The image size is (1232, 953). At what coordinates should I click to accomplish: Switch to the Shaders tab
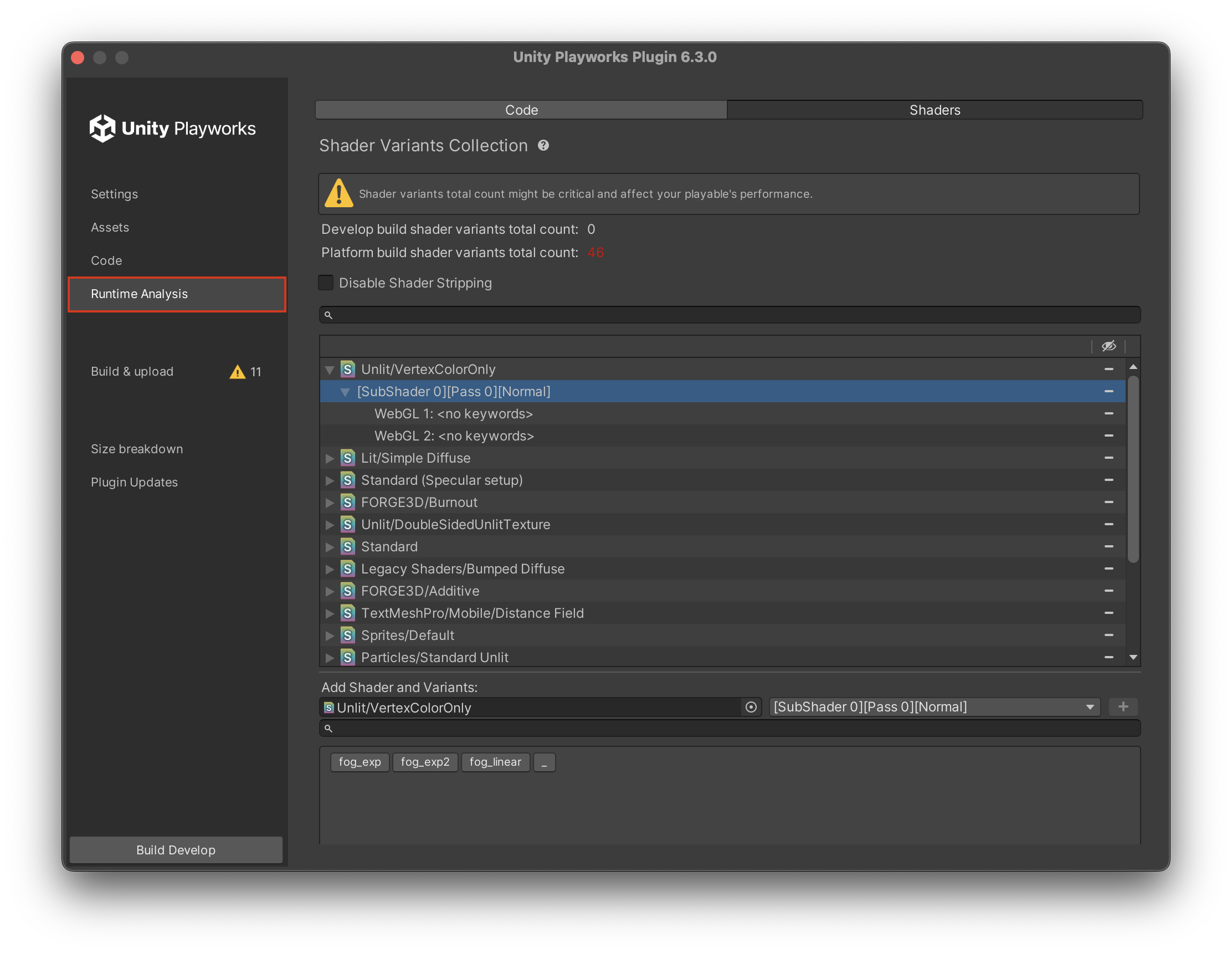[934, 110]
